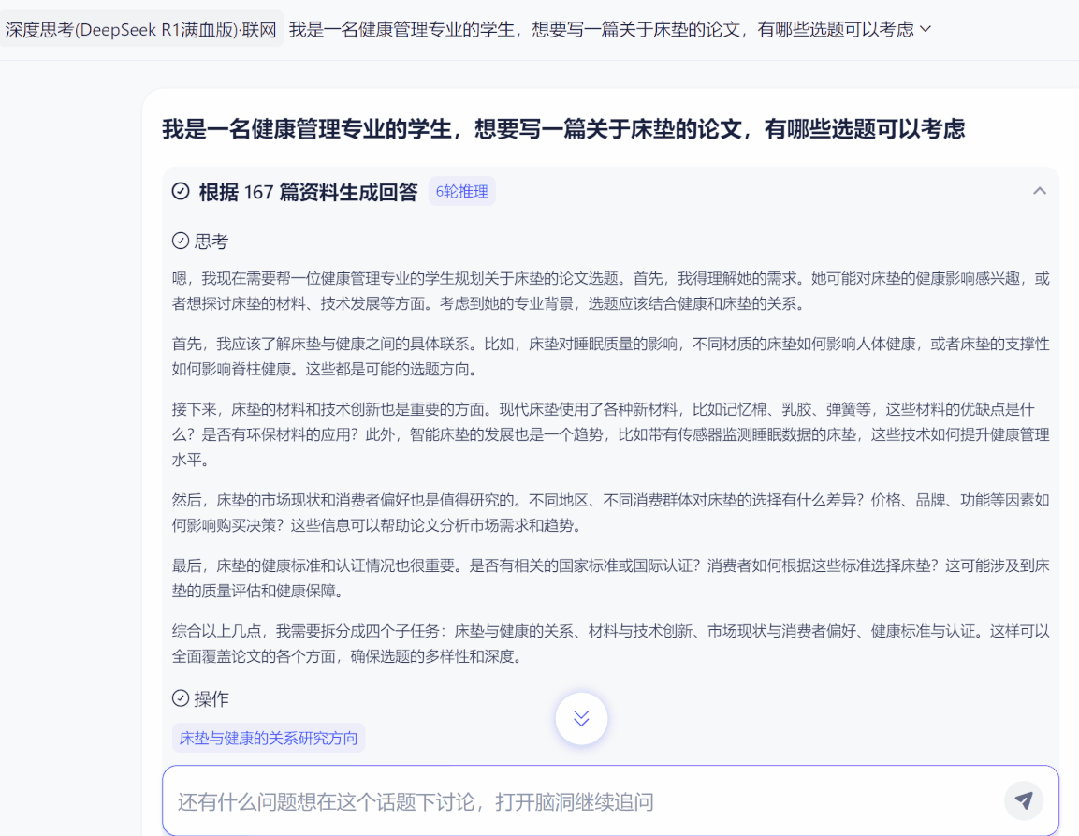Screen dimensions: 1079x836
Task: Click paragraph starting with 嗯，我现在需要帮
Action: (x=610, y=291)
